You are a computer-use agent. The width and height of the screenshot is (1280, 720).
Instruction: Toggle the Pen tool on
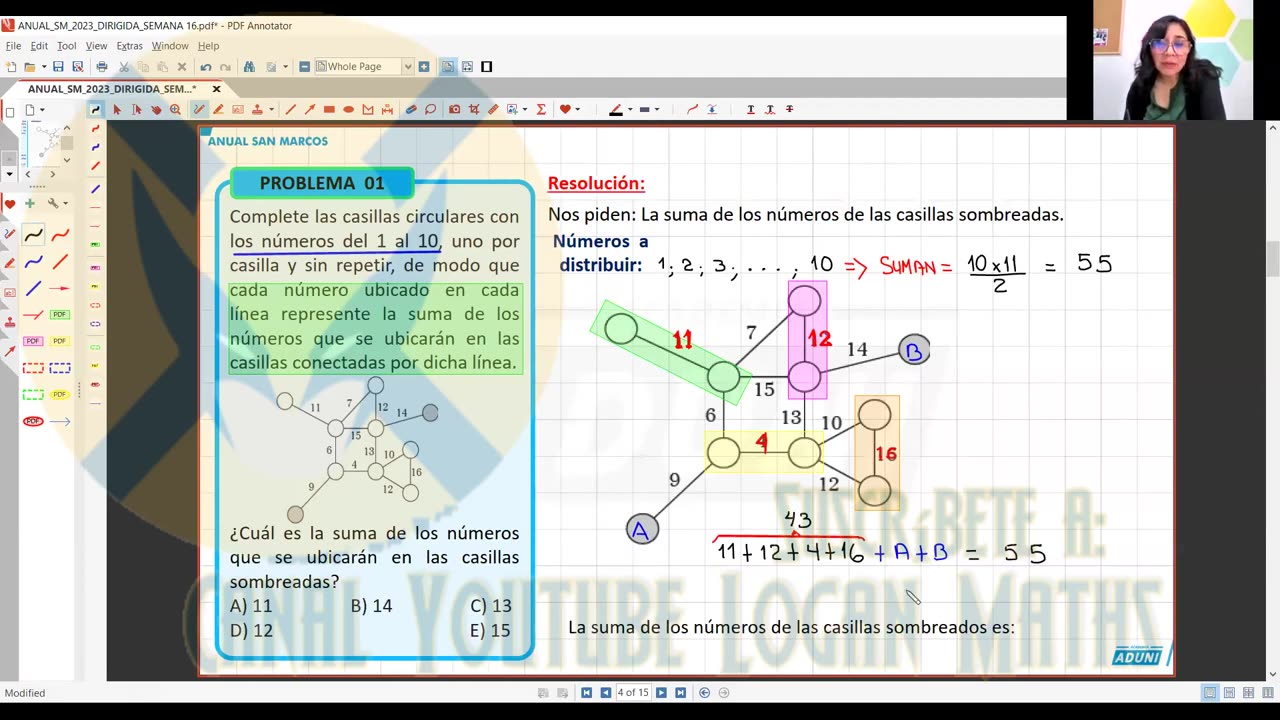click(199, 109)
